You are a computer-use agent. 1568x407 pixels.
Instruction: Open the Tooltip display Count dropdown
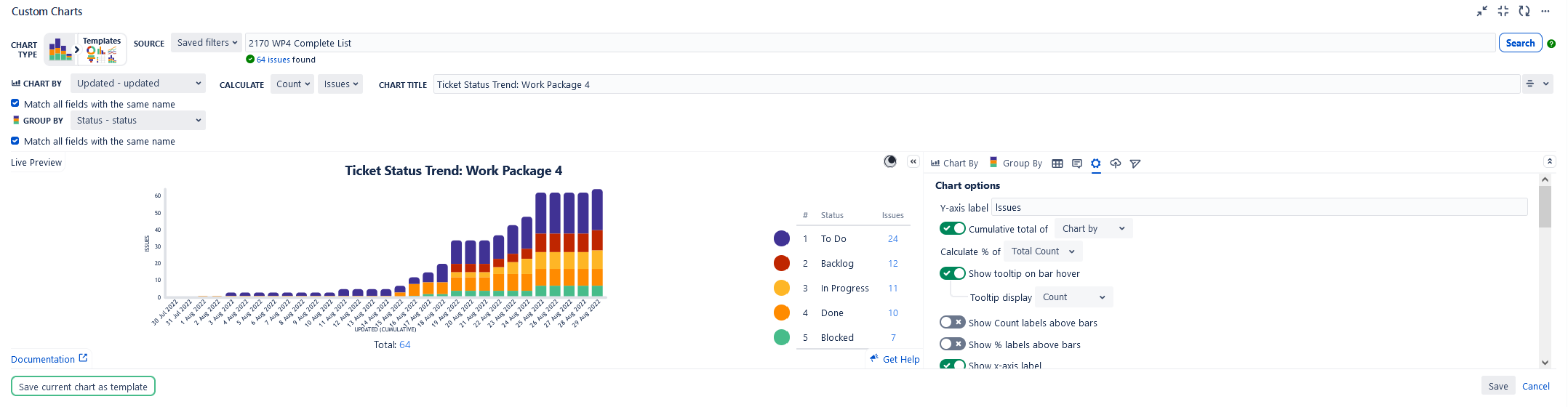tap(1074, 297)
